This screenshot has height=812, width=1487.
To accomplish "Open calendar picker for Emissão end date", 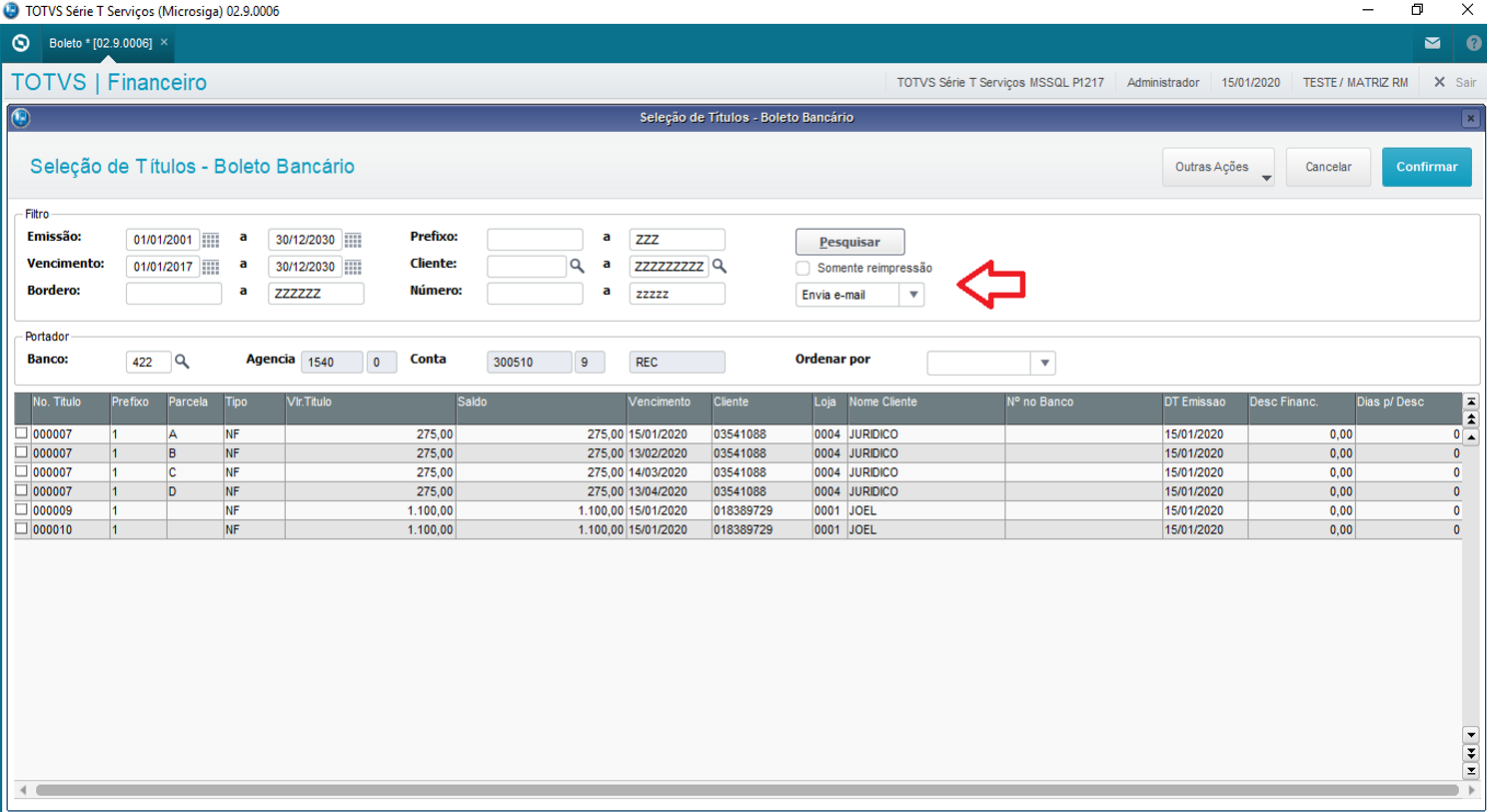I will coord(353,241).
